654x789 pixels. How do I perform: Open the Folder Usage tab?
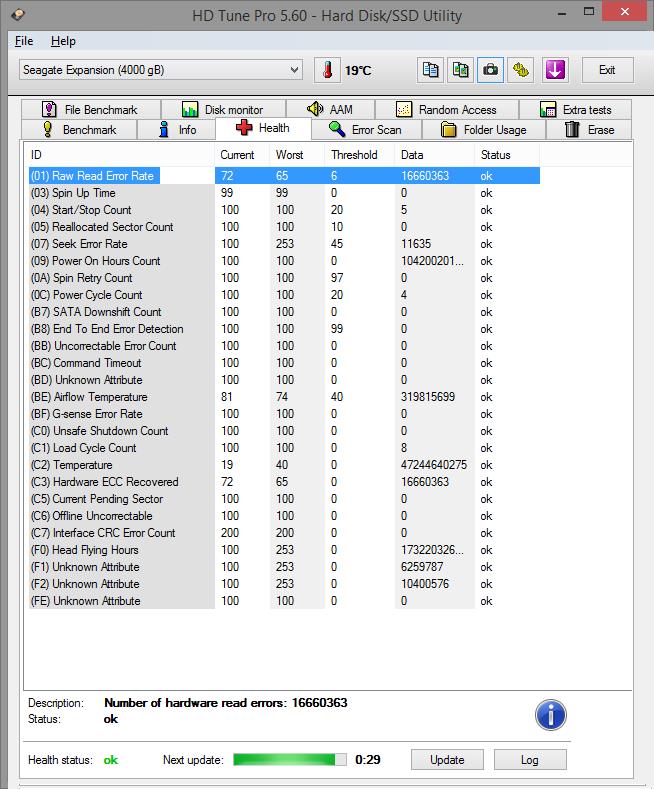click(x=484, y=129)
